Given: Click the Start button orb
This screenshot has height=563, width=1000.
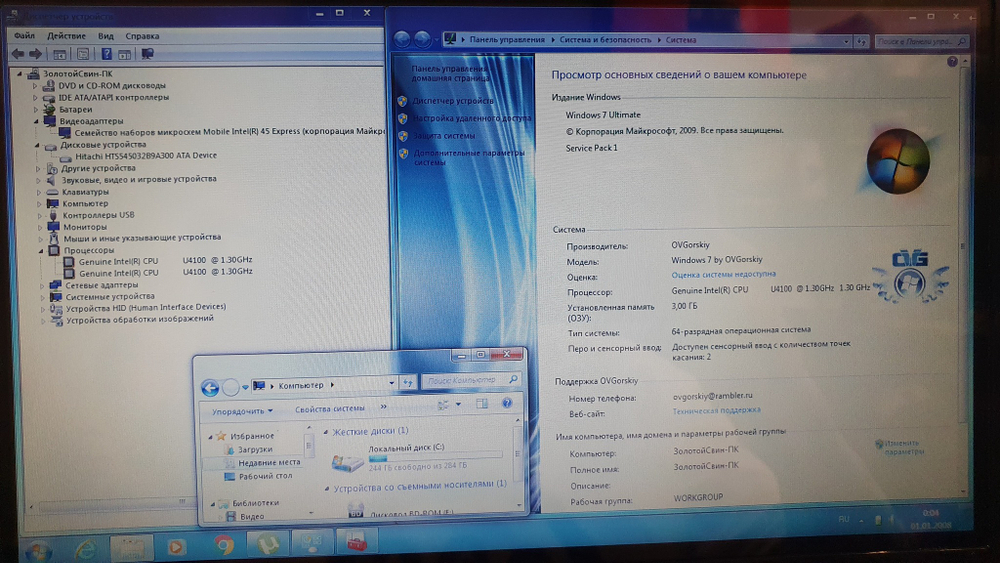Looking at the screenshot, I should tap(38, 549).
